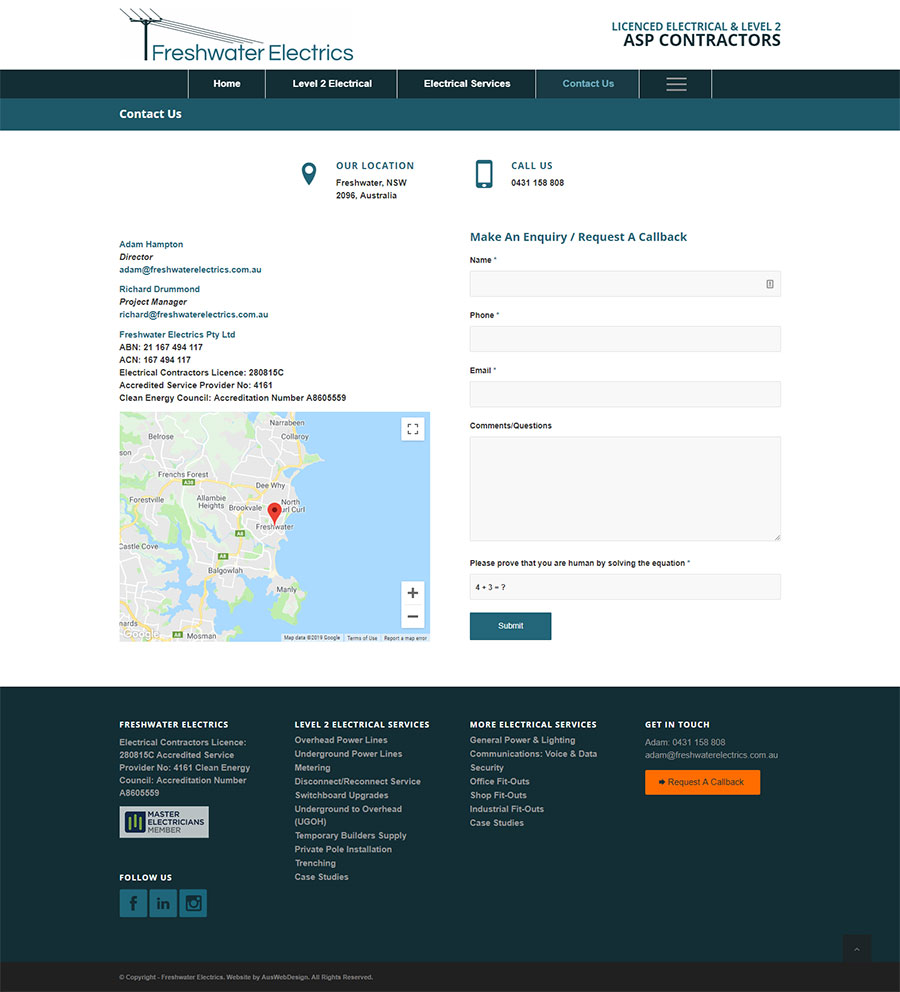Click the Freshwater Electrics Pty Ltd heading
The height and width of the screenshot is (992, 900).
(x=177, y=335)
